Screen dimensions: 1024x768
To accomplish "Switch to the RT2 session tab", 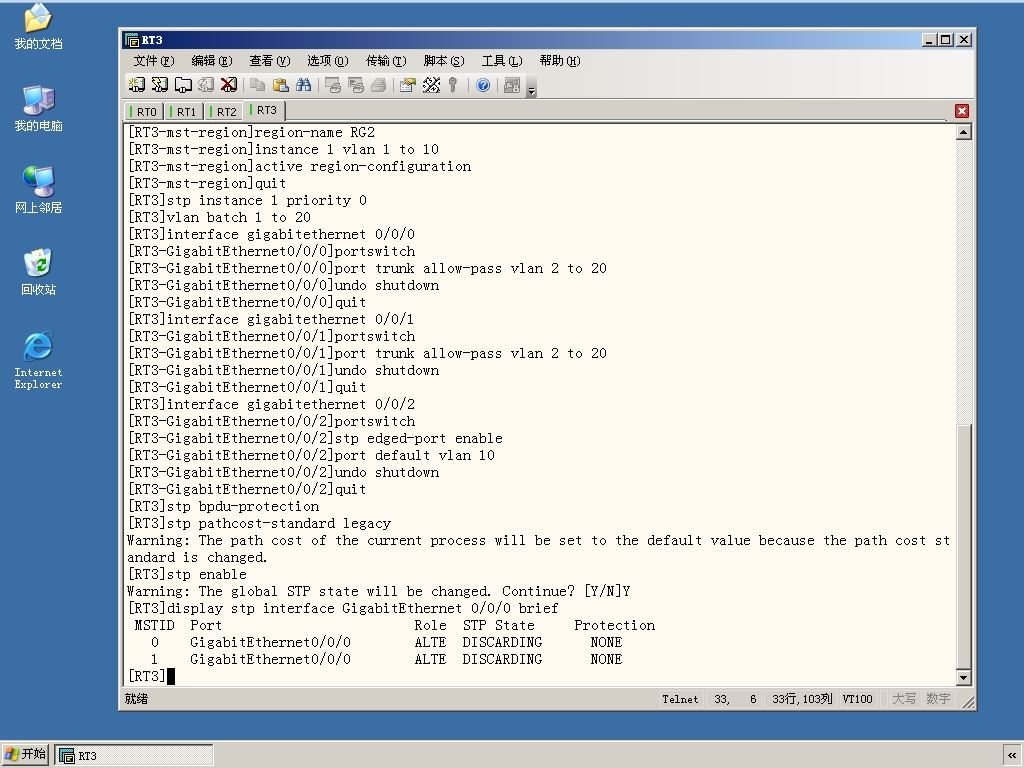I will pos(223,112).
